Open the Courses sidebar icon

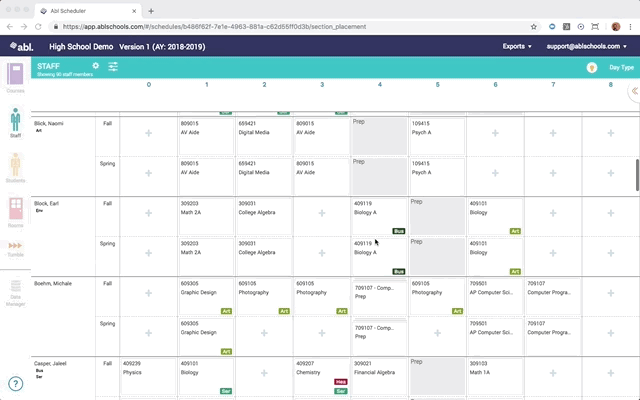click(x=15, y=76)
